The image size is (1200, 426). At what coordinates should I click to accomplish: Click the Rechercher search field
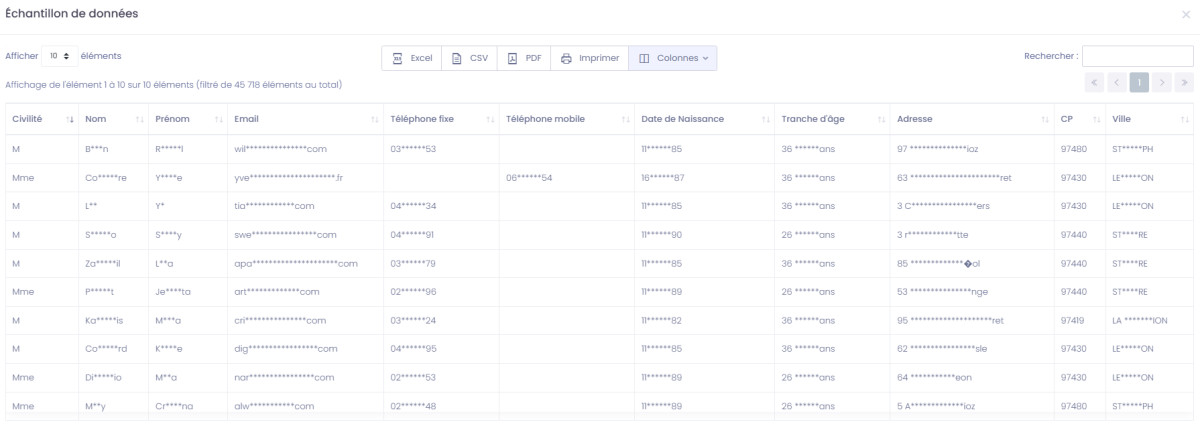point(1137,57)
